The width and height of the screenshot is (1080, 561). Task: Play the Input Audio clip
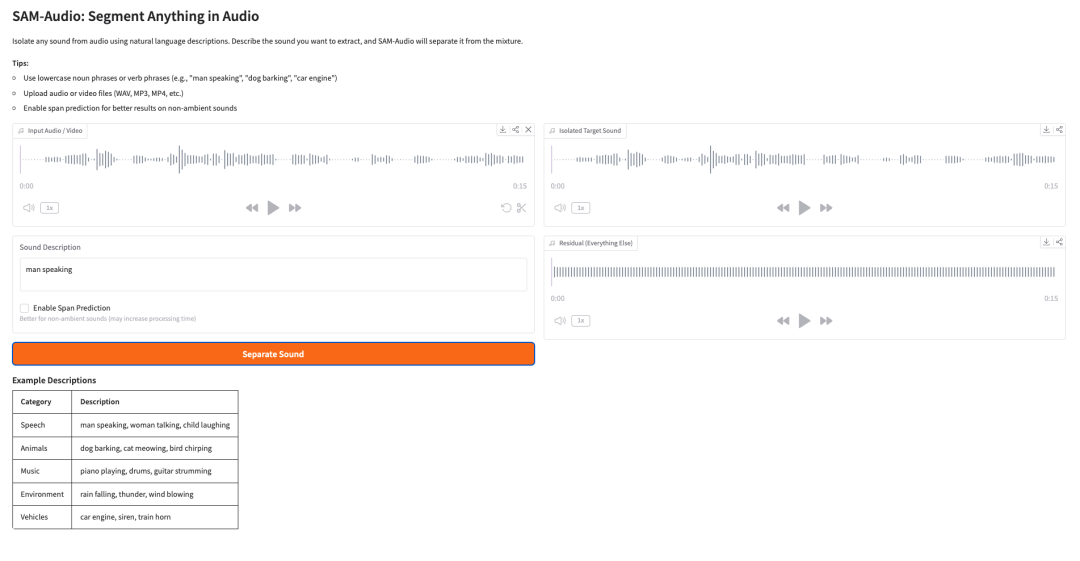point(273,207)
